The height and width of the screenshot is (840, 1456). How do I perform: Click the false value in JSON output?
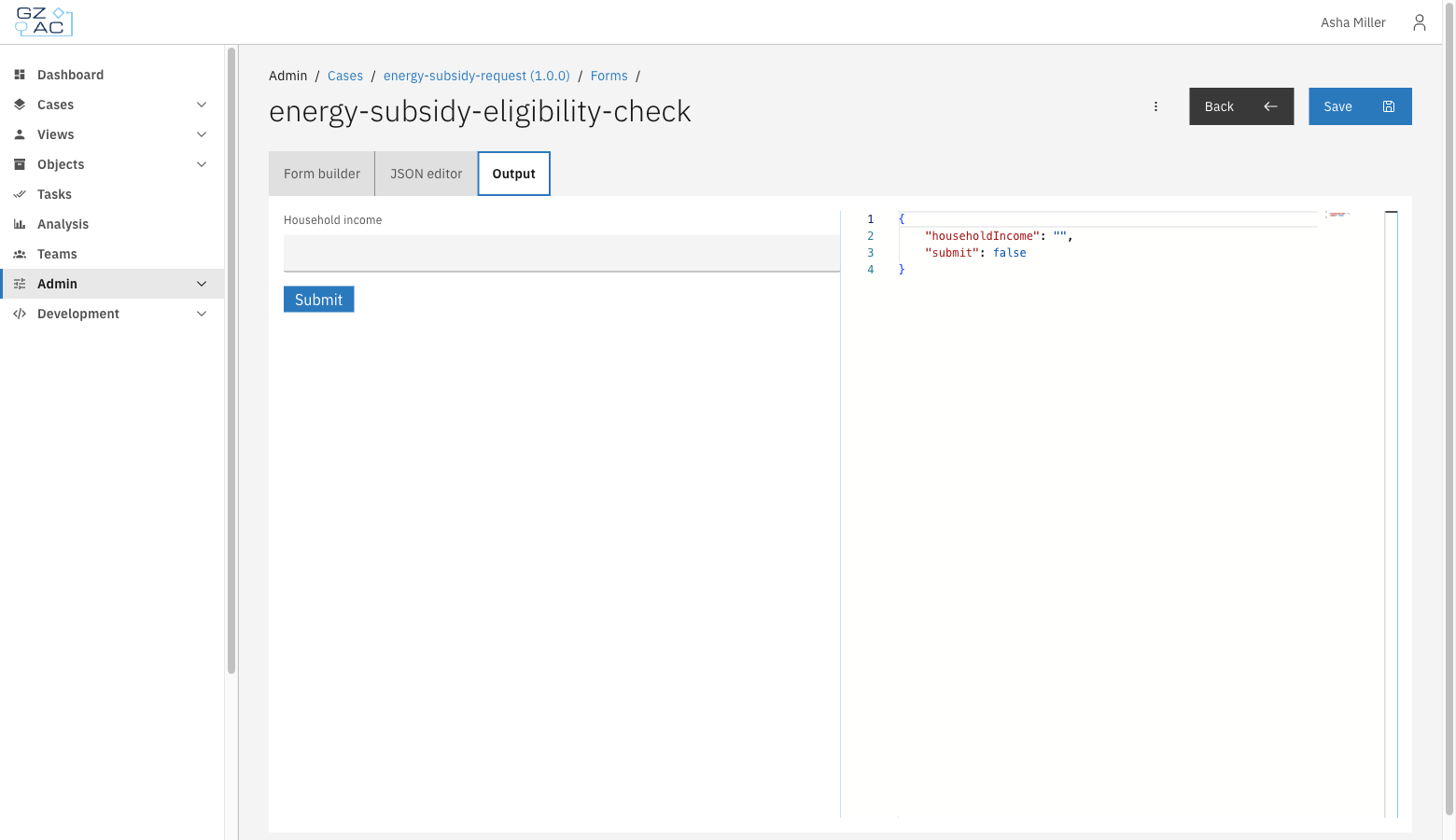pos(1010,253)
